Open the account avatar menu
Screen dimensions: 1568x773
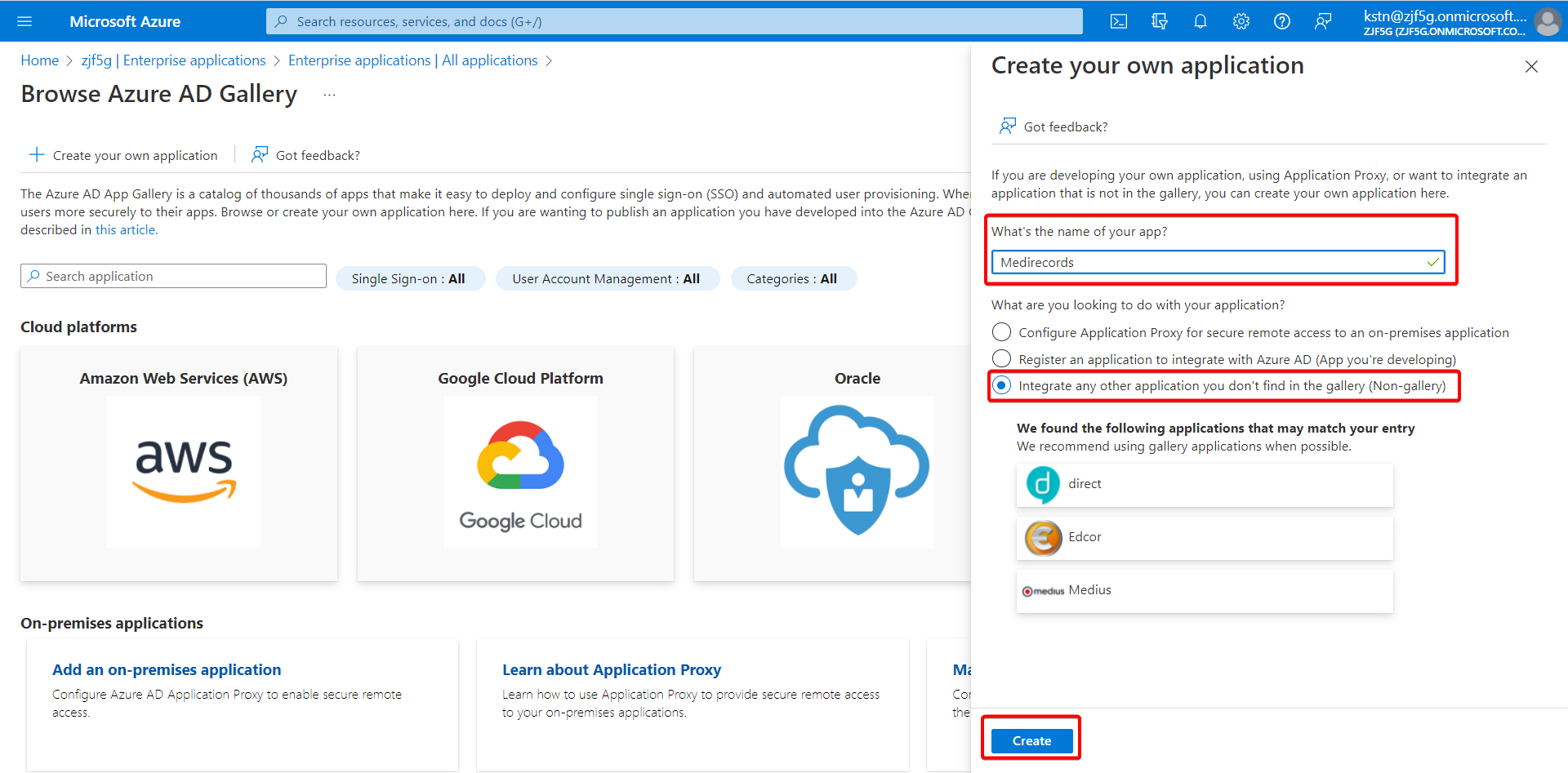coord(1548,21)
